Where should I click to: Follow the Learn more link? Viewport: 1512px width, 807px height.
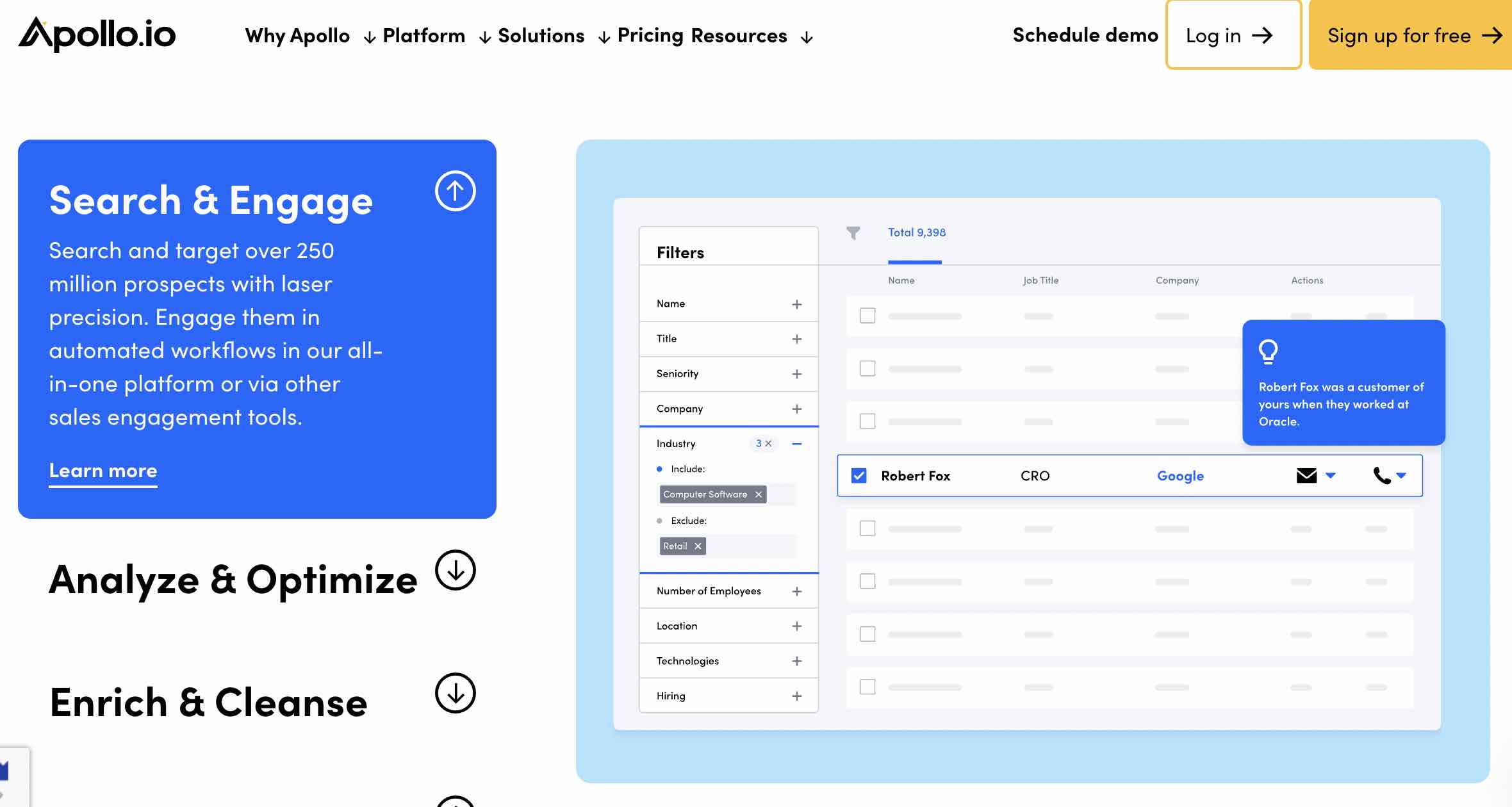click(x=103, y=471)
